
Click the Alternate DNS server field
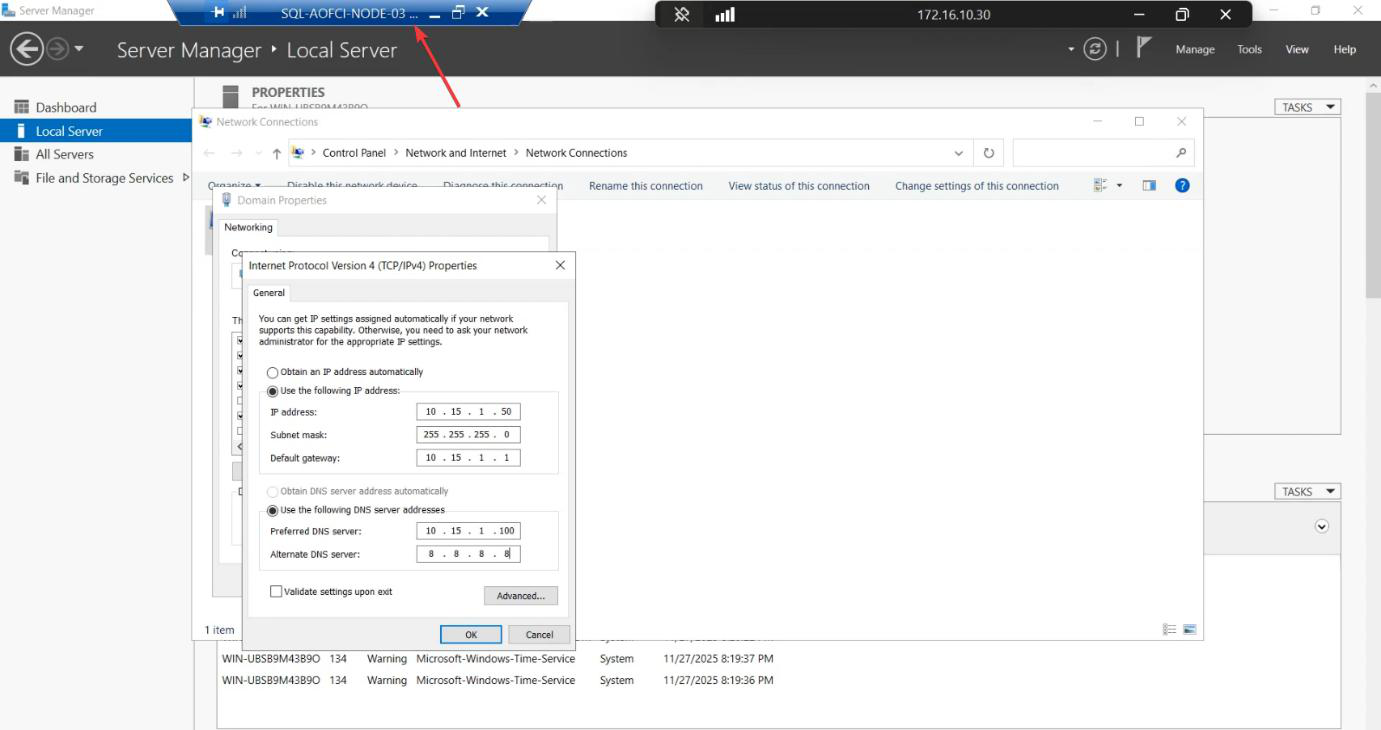(x=469, y=554)
